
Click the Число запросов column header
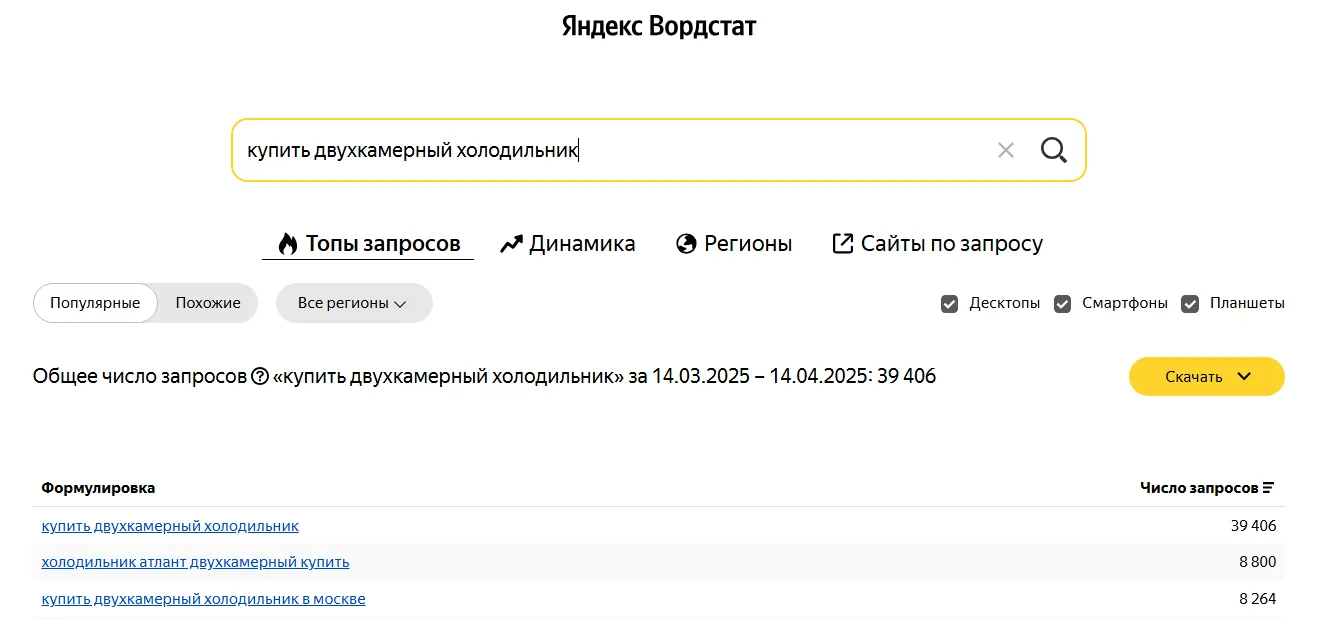[1199, 488]
